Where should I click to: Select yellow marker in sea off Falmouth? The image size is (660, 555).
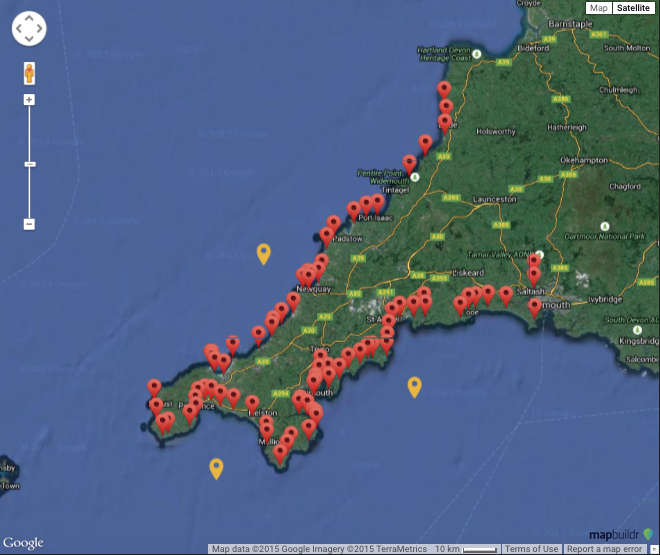[x=414, y=388]
